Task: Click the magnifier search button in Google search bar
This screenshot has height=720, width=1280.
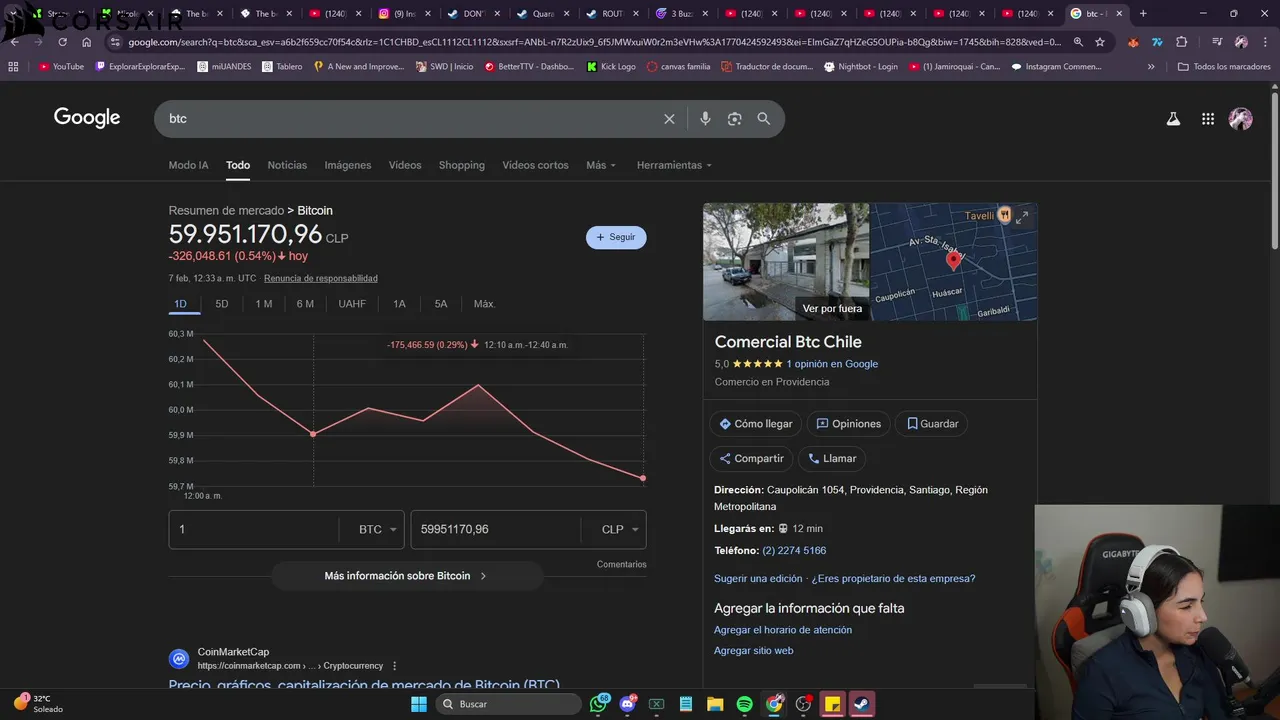Action: (764, 118)
